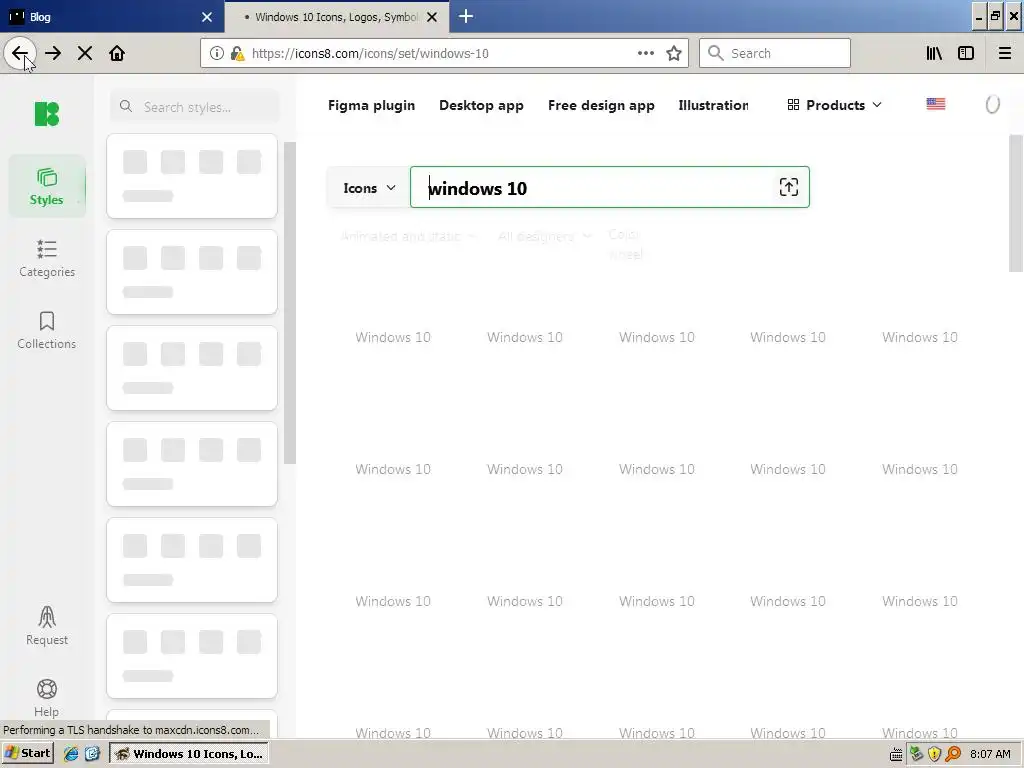
Task: Open the Library bookshelf icon
Action: point(934,54)
